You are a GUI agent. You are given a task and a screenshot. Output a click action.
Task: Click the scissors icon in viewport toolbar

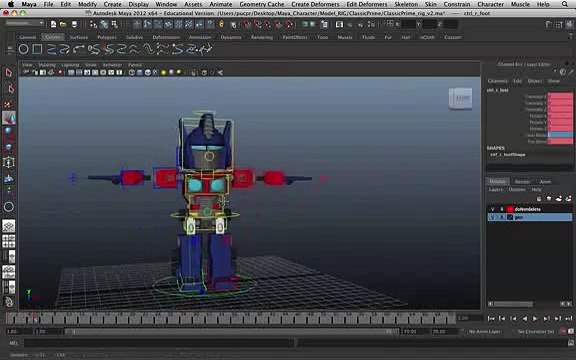coord(220,72)
